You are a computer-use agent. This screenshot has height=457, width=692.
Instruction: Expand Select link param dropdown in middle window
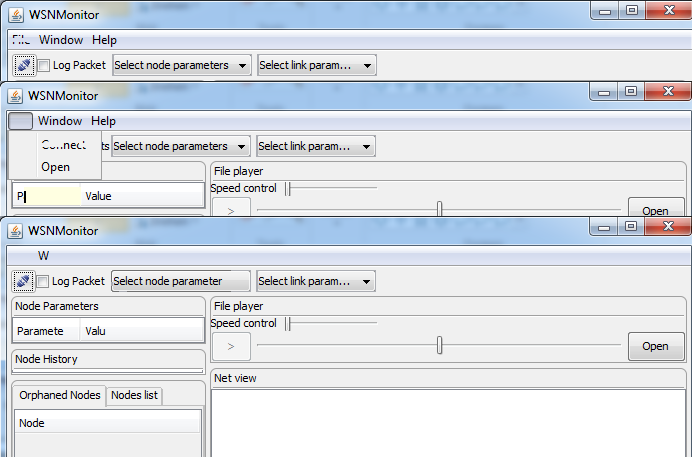click(x=316, y=146)
